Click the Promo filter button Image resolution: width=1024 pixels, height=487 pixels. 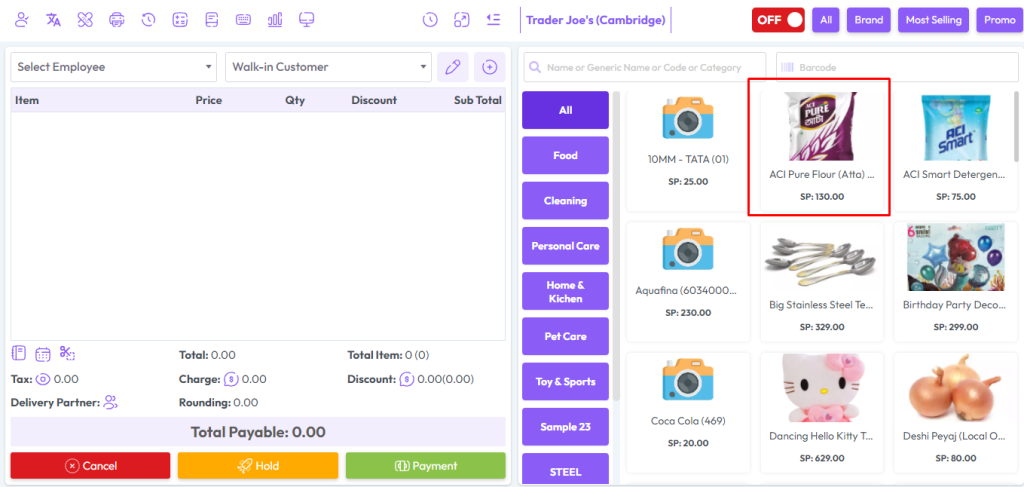(x=1000, y=20)
